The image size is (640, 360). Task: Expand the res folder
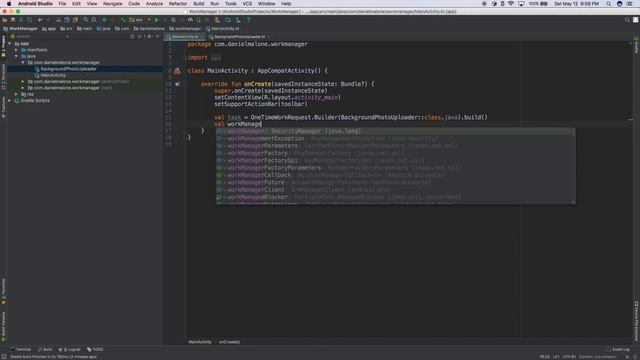tap(16, 94)
